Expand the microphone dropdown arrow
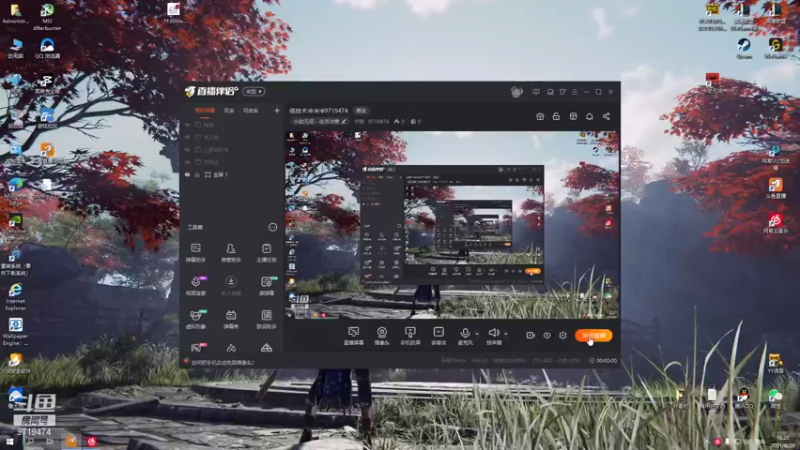This screenshot has width=800, height=450. tap(477, 334)
